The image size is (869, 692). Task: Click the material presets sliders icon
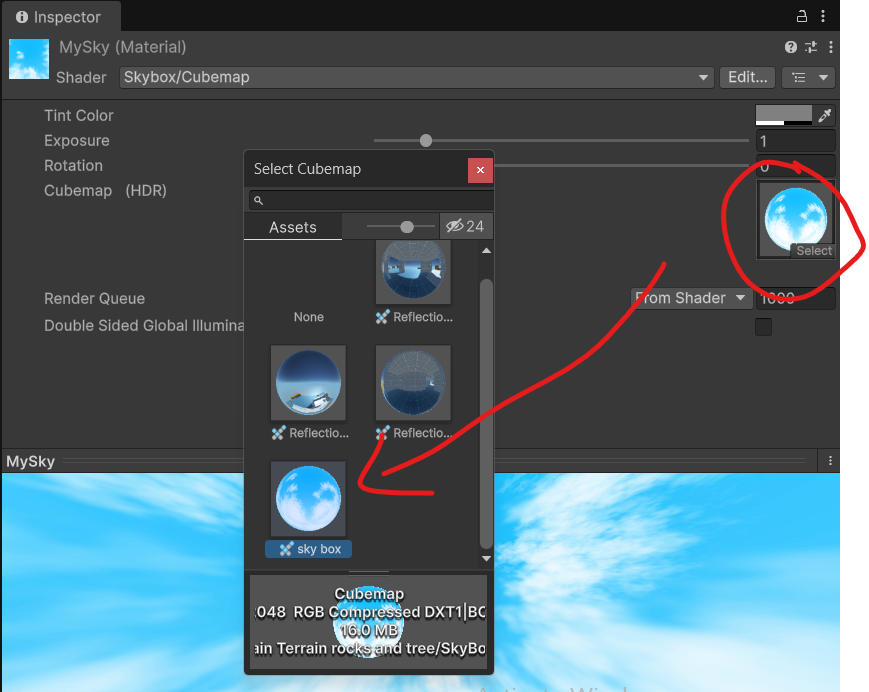point(811,47)
